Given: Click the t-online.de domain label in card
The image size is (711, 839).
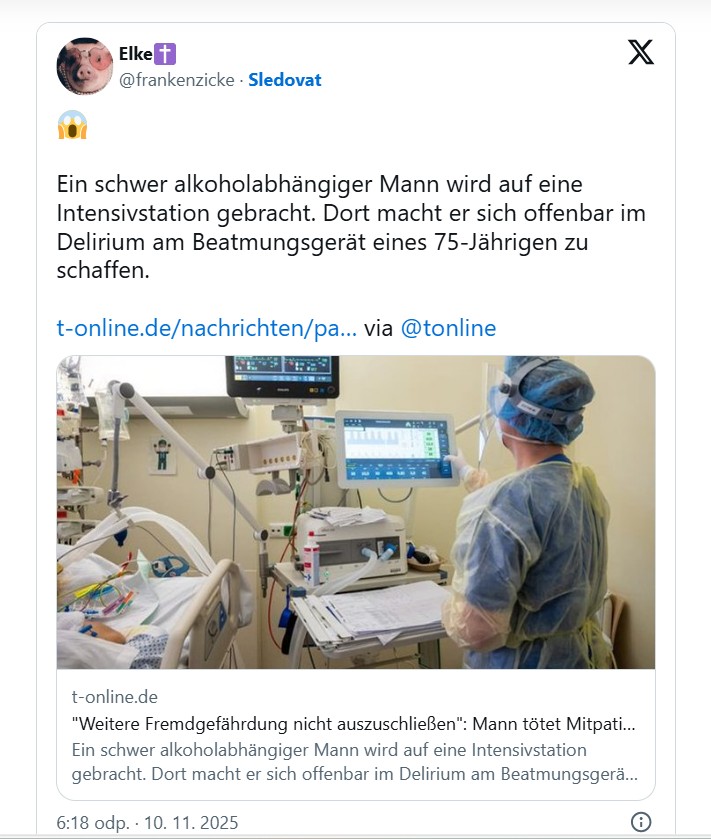Looking at the screenshot, I should (x=115, y=697).
